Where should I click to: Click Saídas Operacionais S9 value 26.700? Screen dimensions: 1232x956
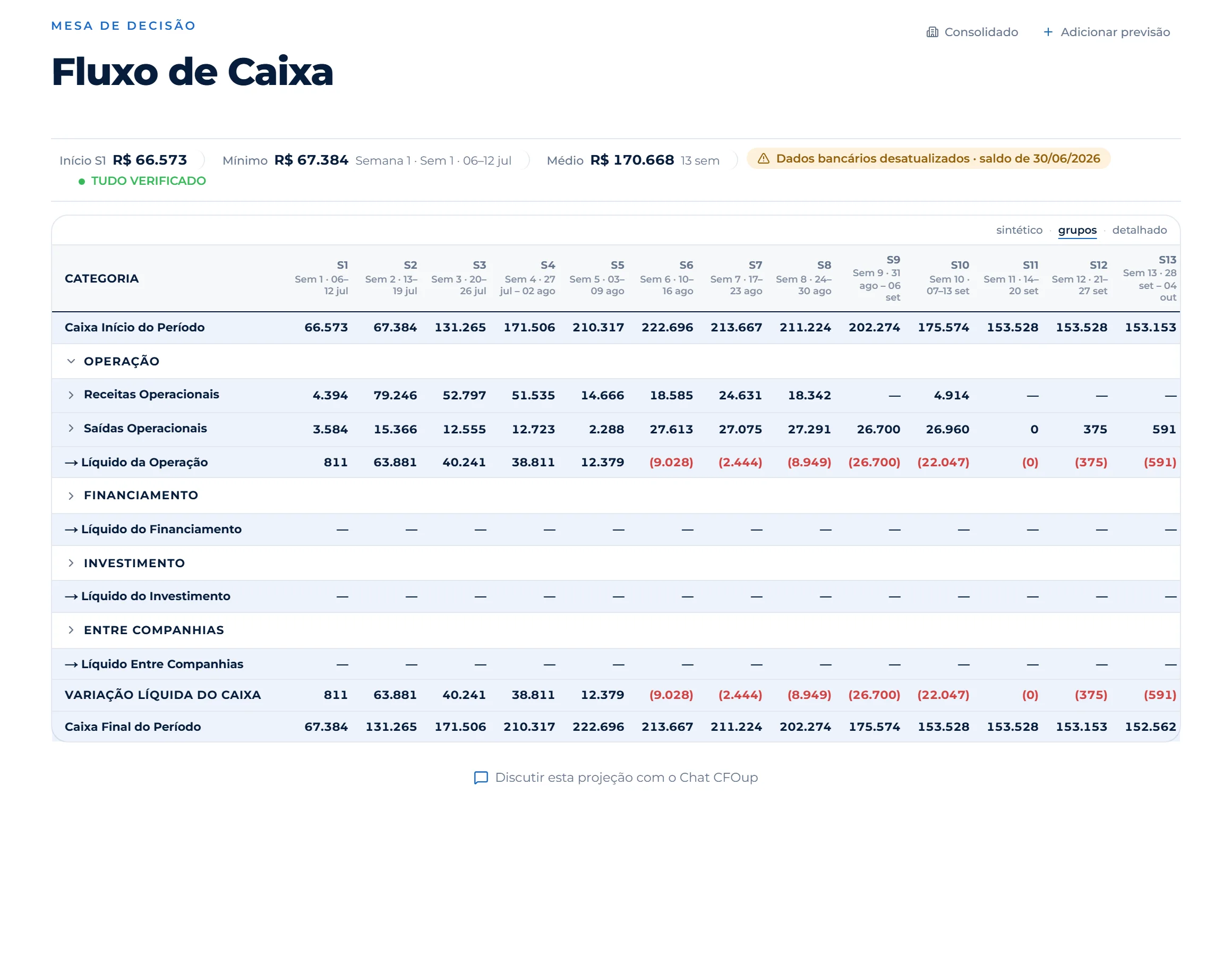[x=878, y=429]
